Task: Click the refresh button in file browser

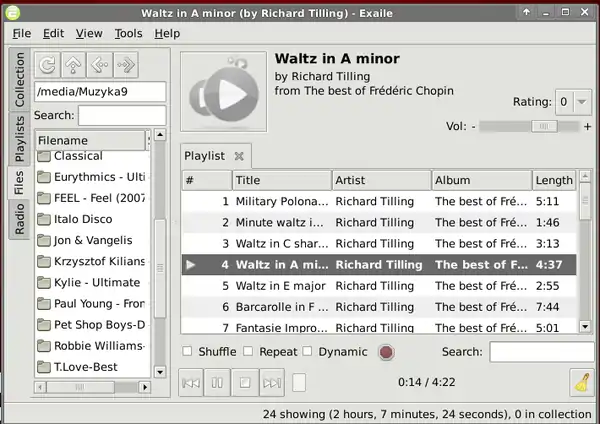Action: (47, 65)
